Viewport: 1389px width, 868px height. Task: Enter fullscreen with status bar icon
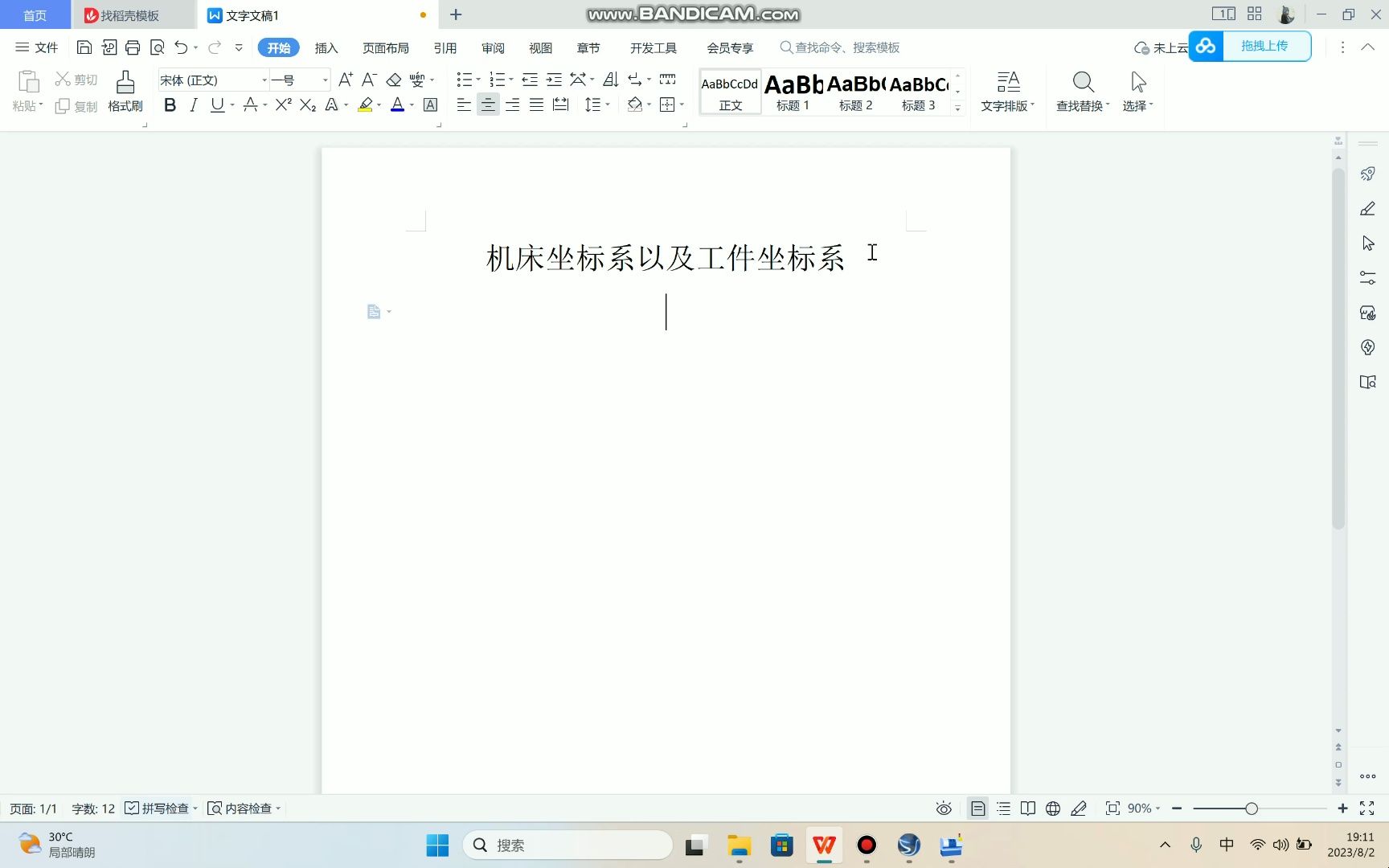[x=1366, y=809]
